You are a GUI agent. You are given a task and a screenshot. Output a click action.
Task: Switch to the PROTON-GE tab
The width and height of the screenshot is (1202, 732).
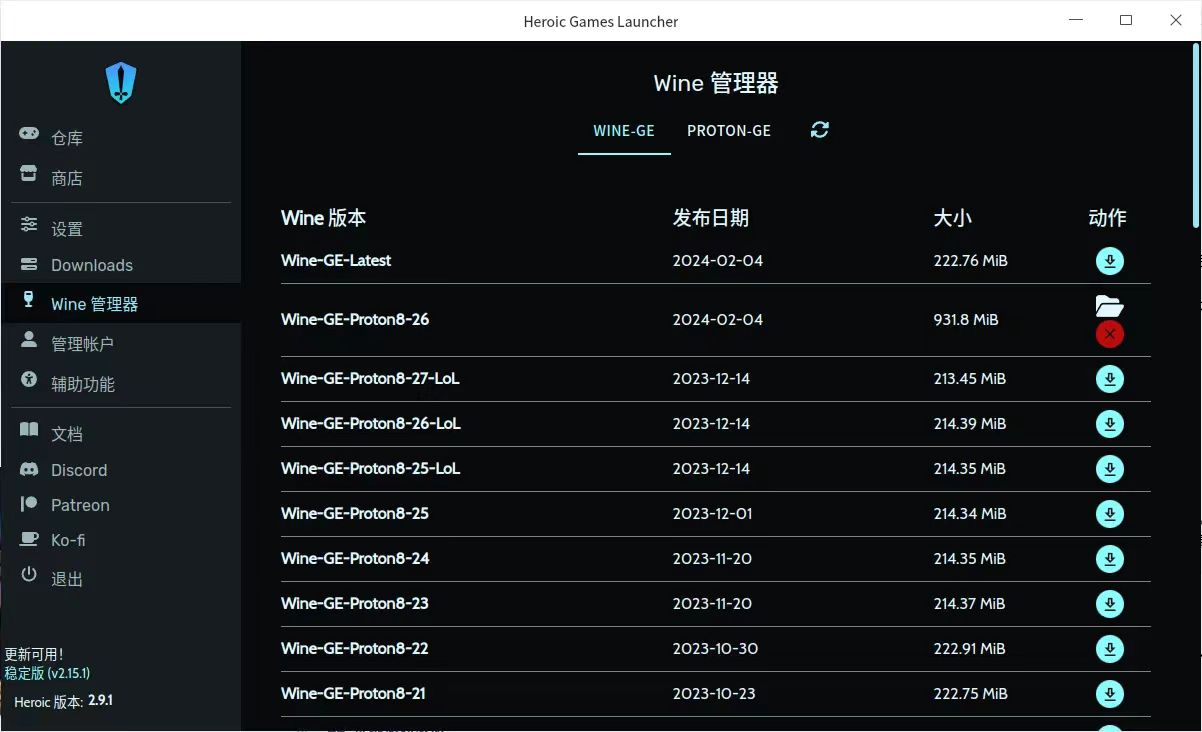click(729, 131)
